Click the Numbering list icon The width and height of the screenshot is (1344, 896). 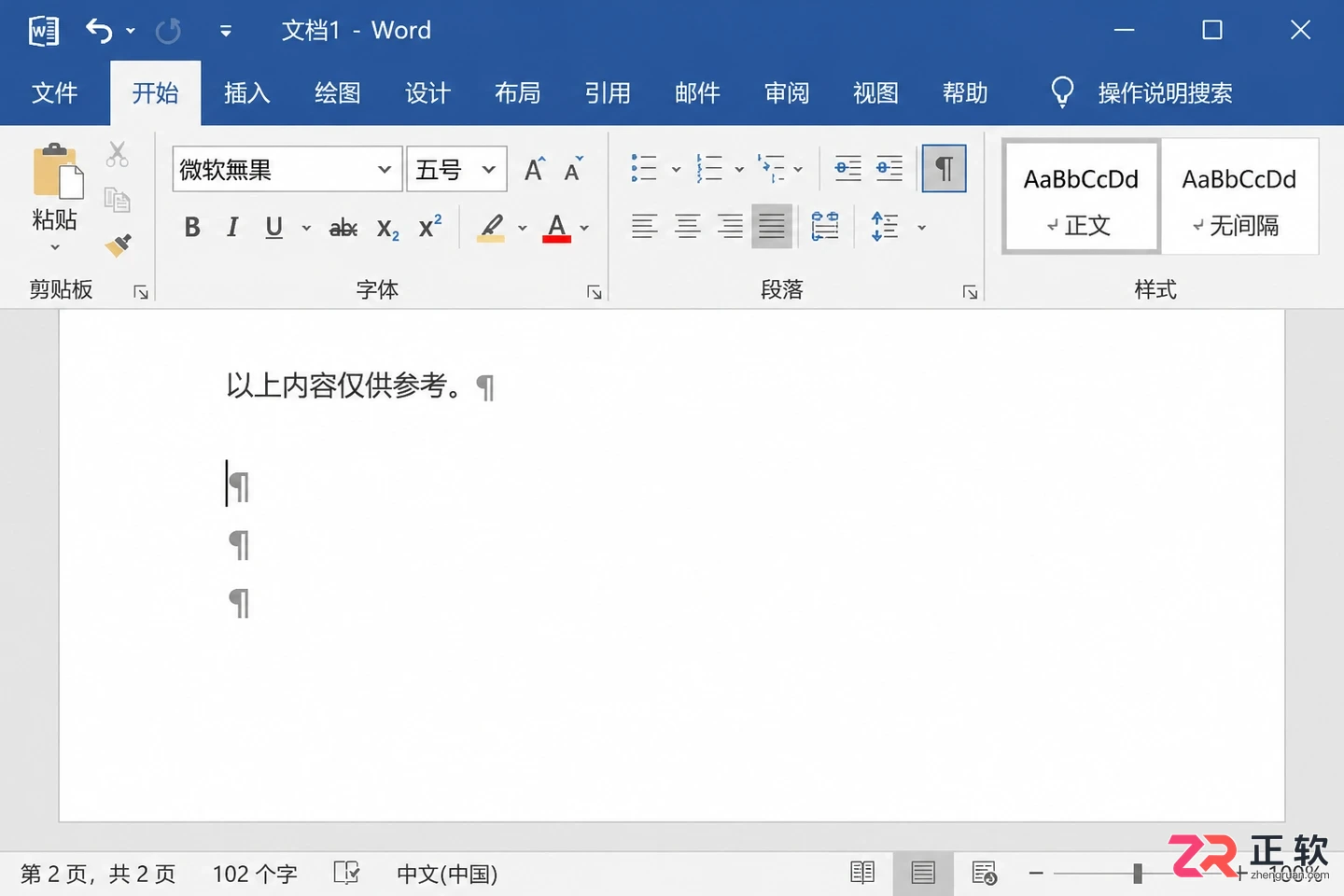point(709,169)
